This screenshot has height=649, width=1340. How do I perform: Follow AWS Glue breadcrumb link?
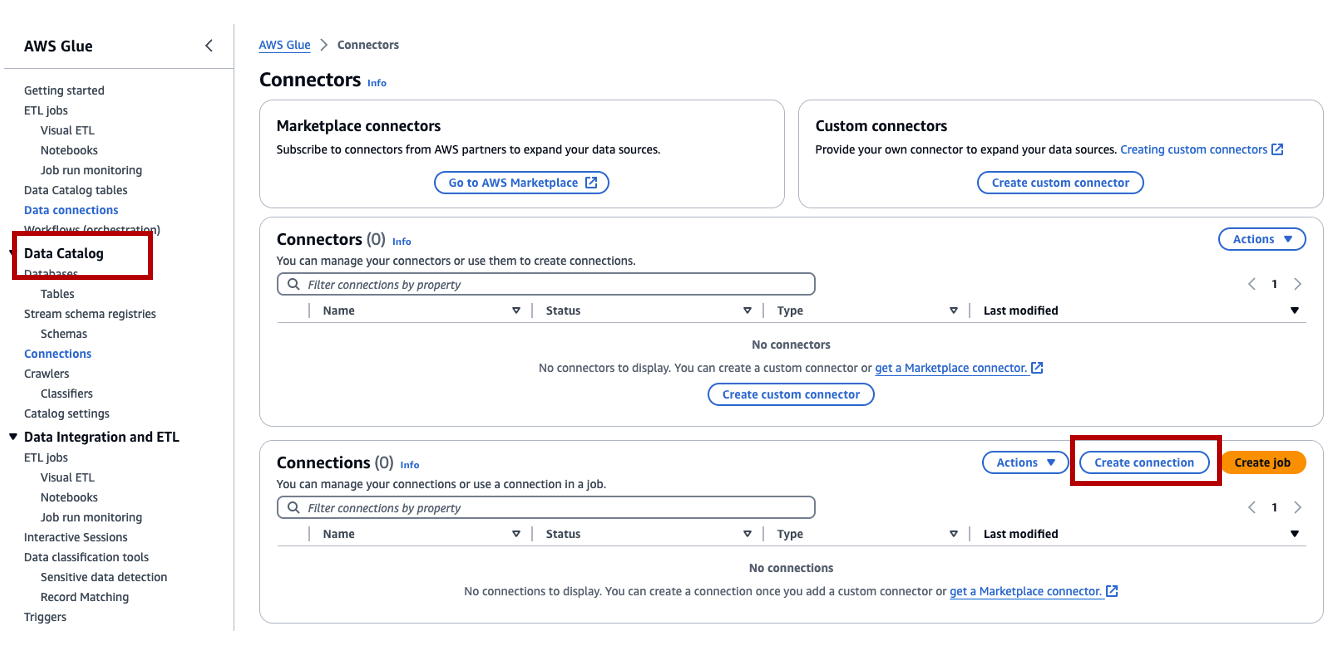pos(284,45)
